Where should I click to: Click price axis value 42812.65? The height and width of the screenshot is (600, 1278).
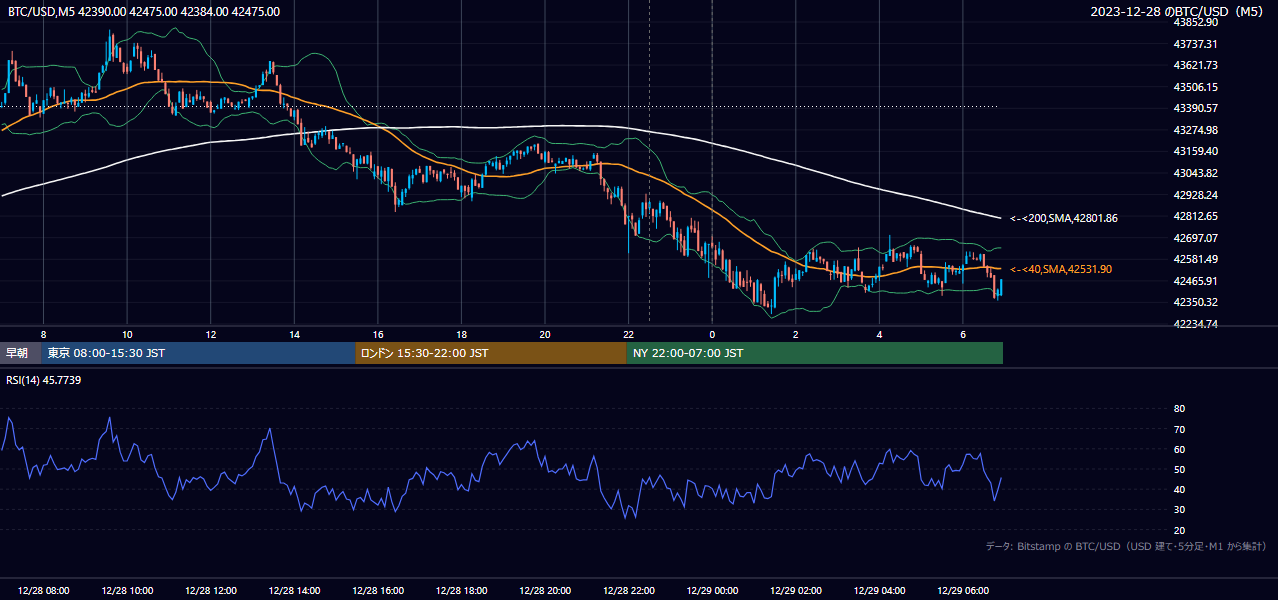pos(1195,216)
